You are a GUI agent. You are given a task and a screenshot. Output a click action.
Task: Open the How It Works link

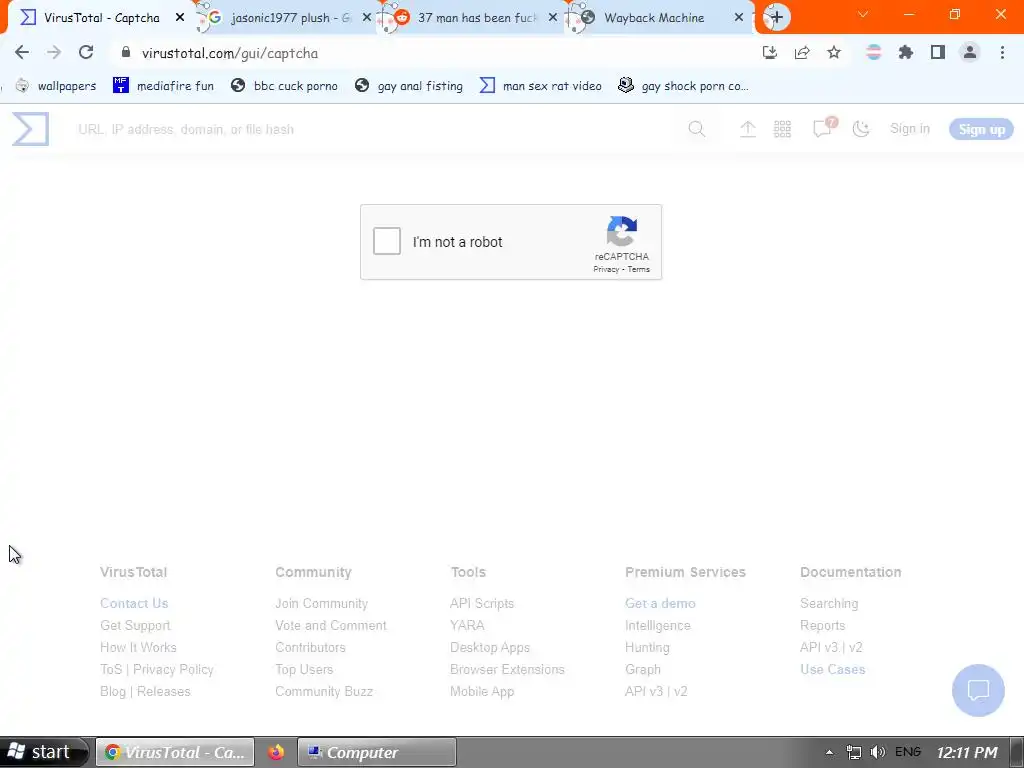click(138, 648)
